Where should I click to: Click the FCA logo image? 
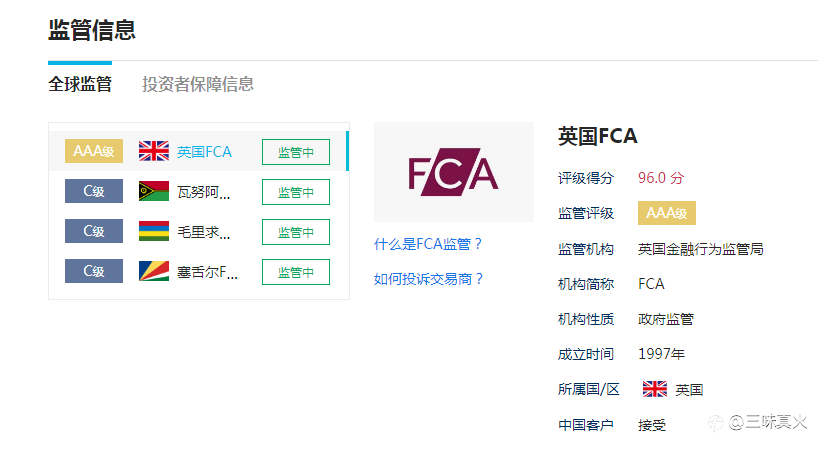click(453, 172)
